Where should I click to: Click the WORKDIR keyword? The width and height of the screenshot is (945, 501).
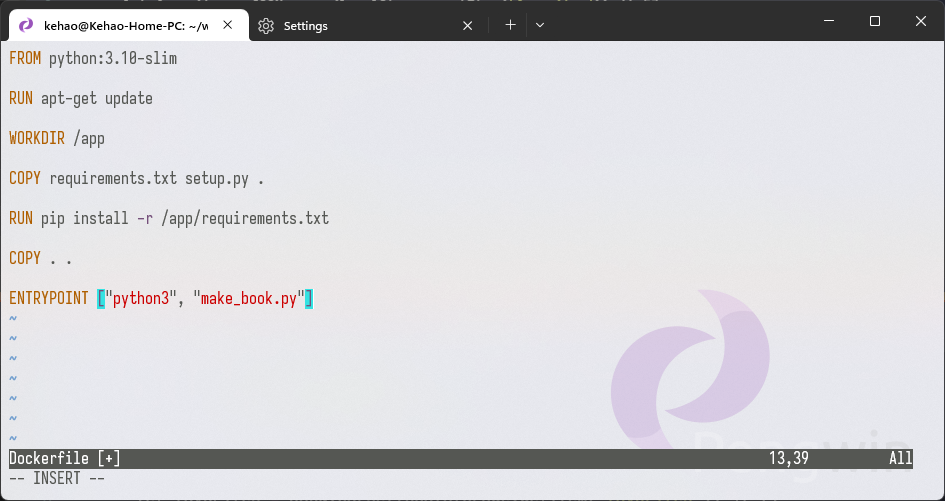point(37,138)
